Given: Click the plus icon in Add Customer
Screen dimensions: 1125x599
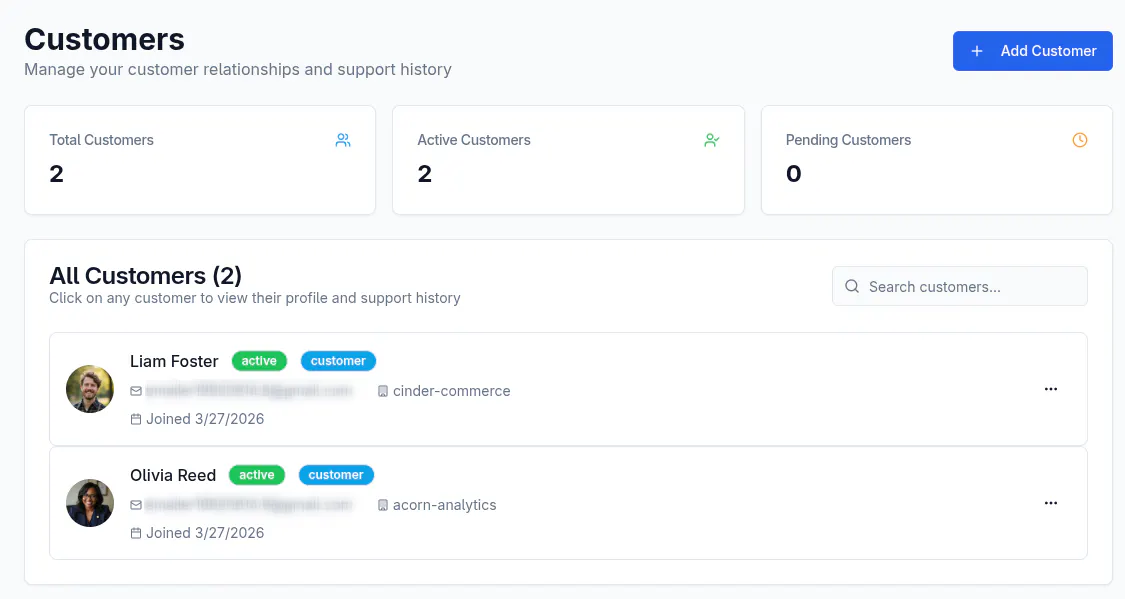Looking at the screenshot, I should click(976, 51).
